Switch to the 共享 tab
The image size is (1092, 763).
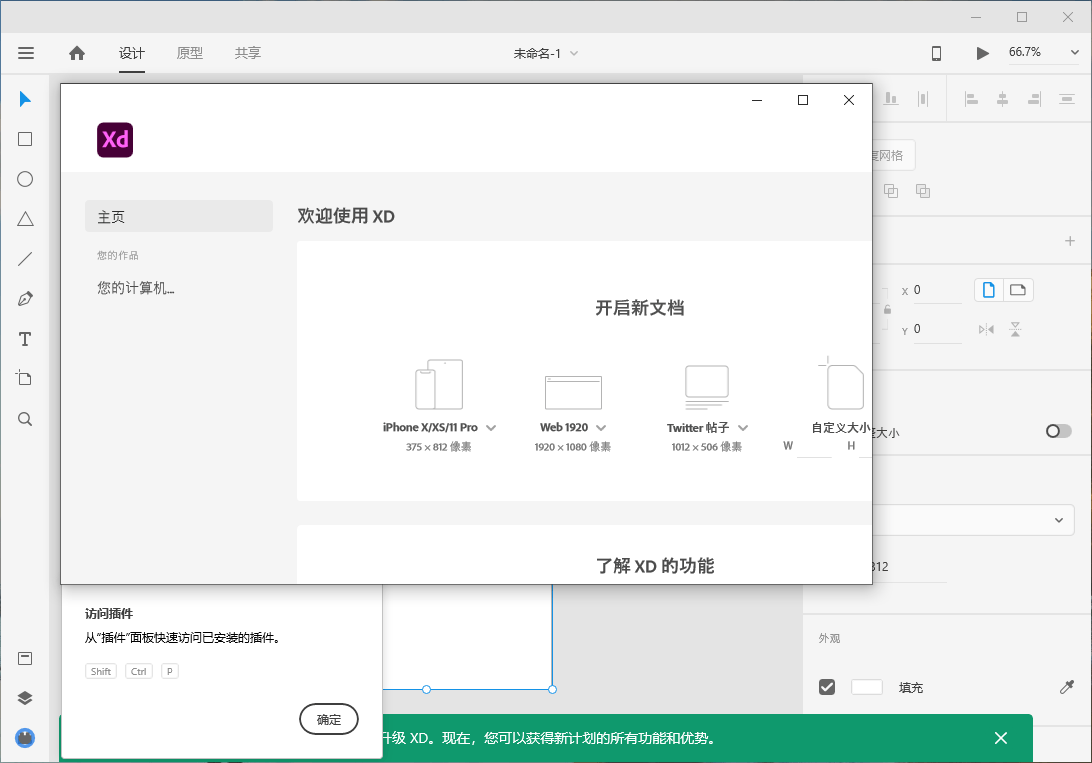tap(247, 53)
